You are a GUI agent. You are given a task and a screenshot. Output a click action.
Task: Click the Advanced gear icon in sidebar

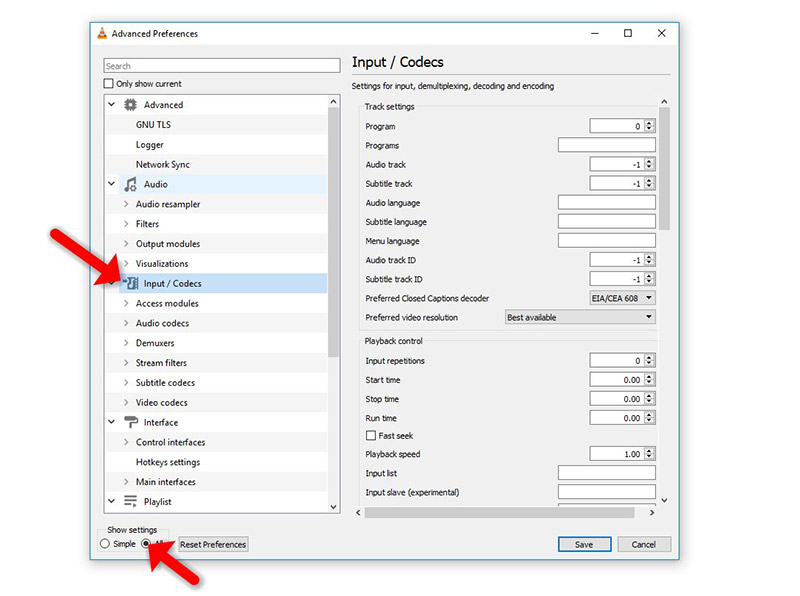[129, 104]
